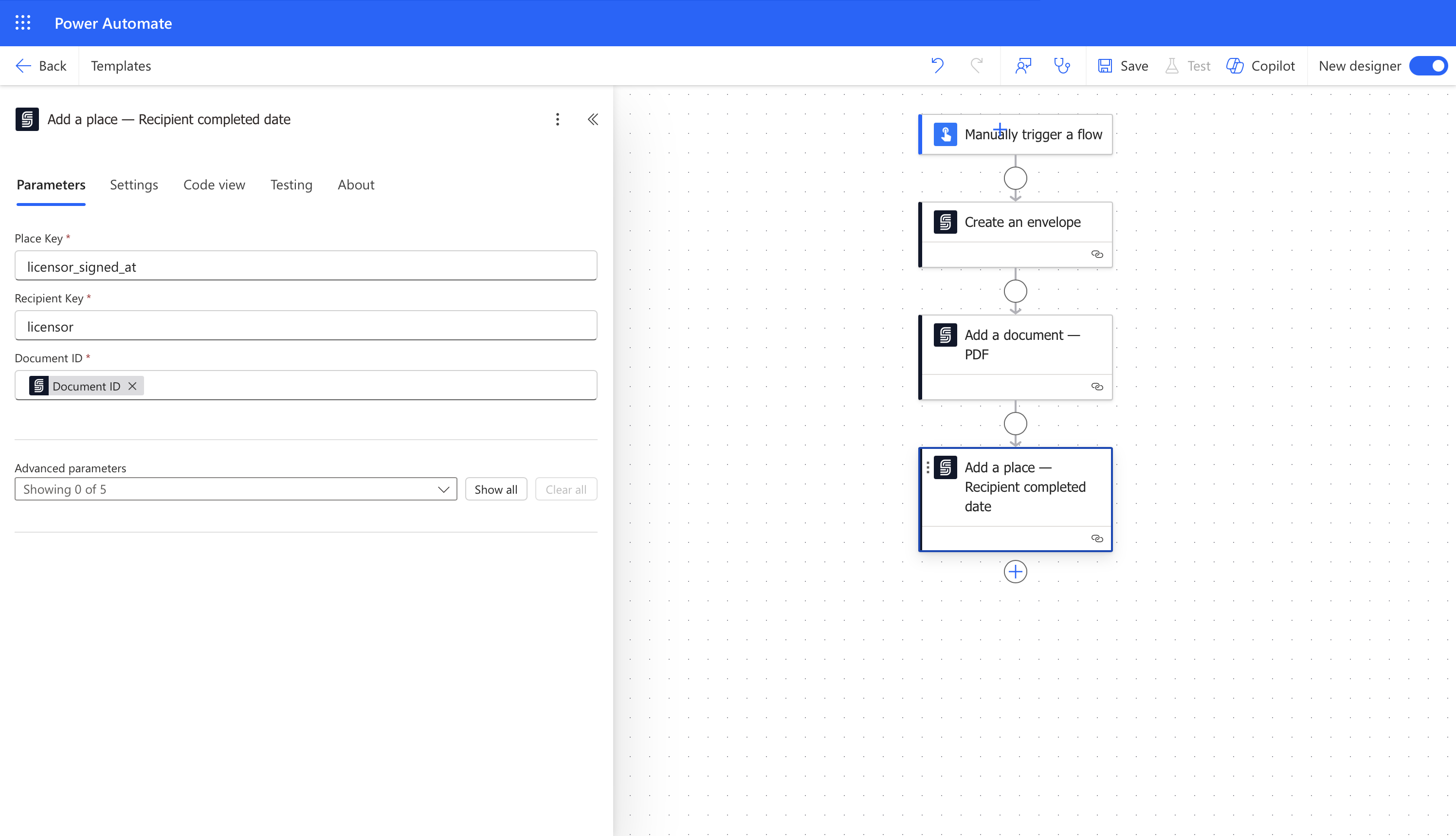1456x836 pixels.
Task: Open the About tab
Action: coord(356,185)
